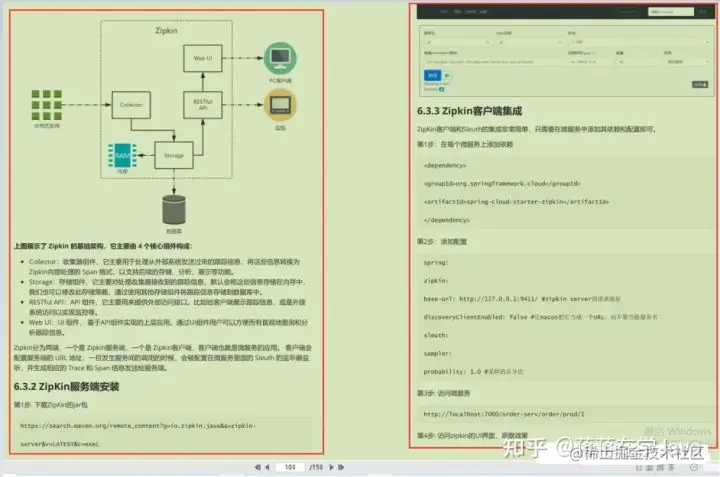Go to the first page using the rewind icon
720x477 pixels.
pos(257,467)
